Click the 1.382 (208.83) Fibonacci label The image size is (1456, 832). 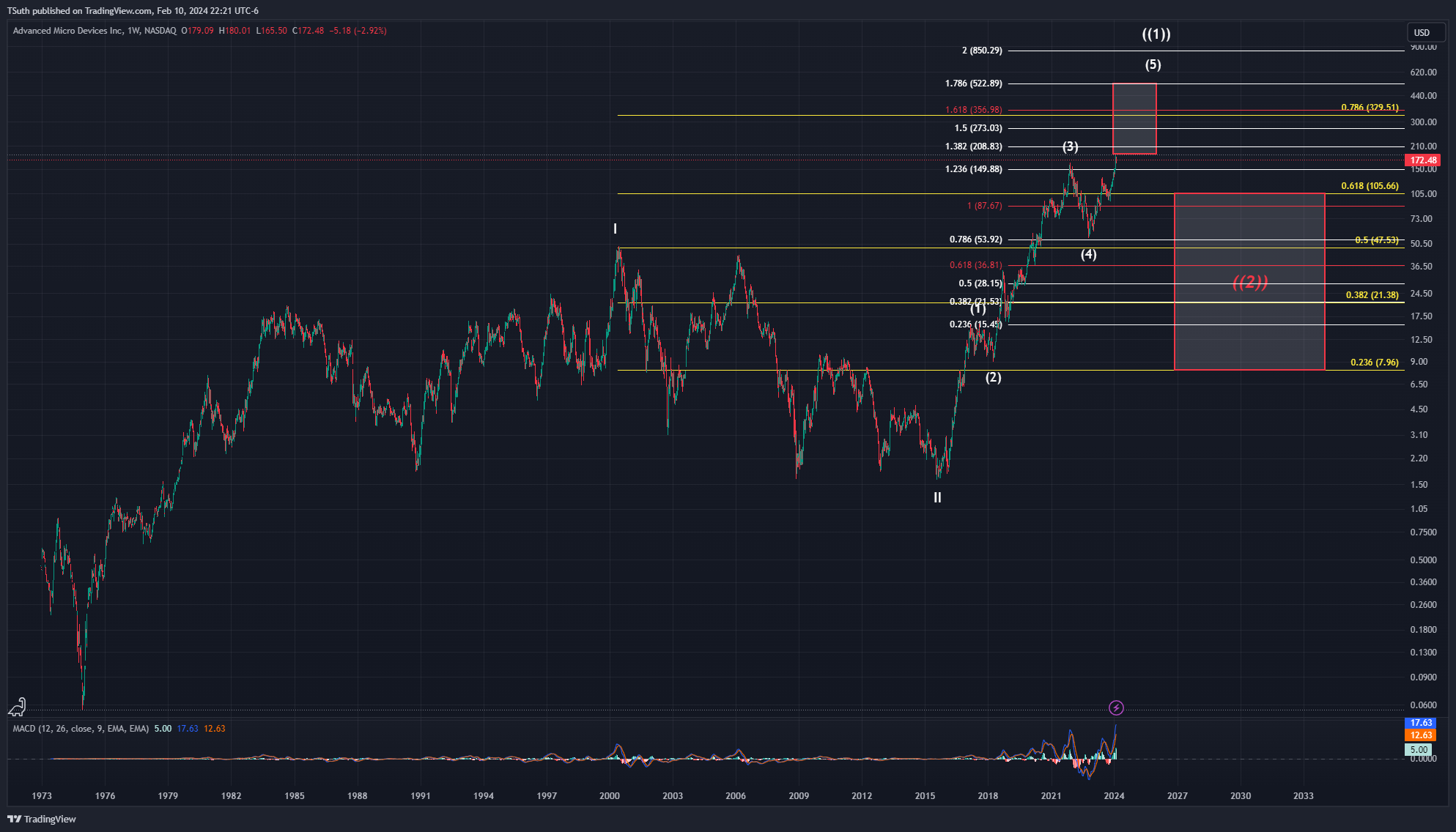(973, 146)
